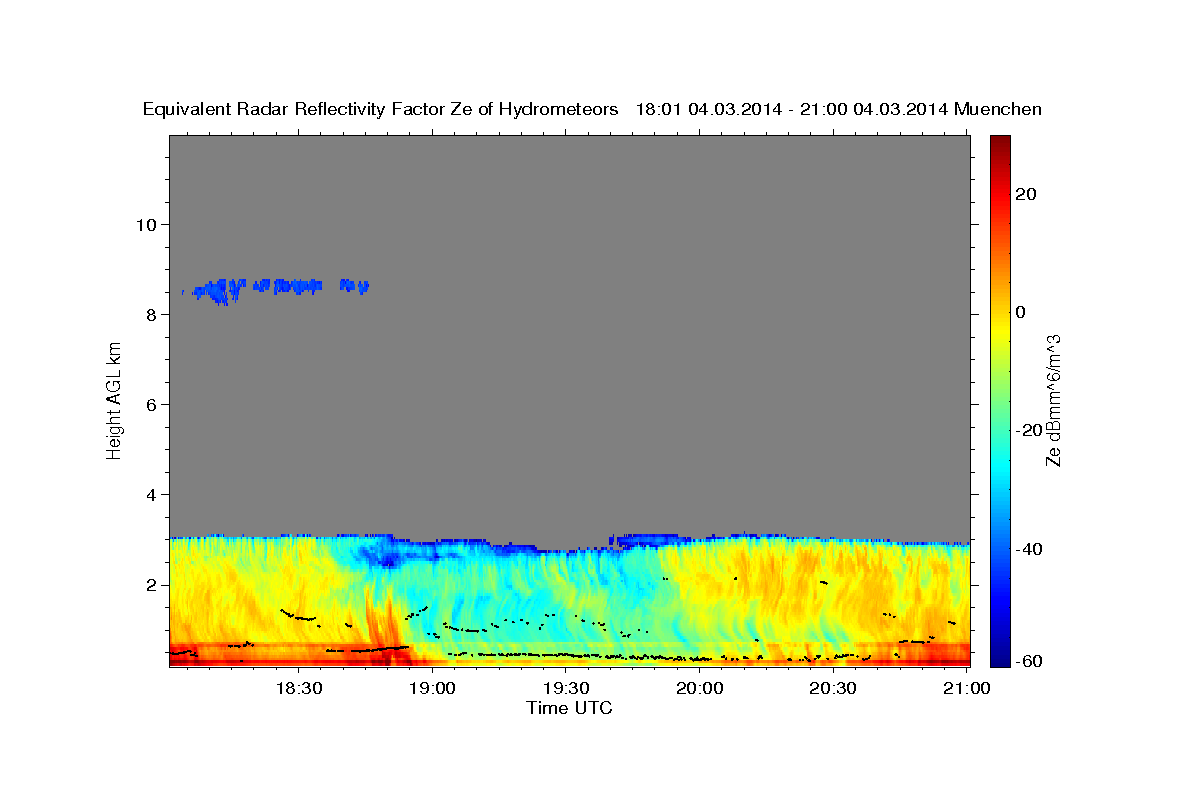This screenshot has width=1200, height=800.
Task: Click the colorbar tick label 0
Action: coord(1020,312)
